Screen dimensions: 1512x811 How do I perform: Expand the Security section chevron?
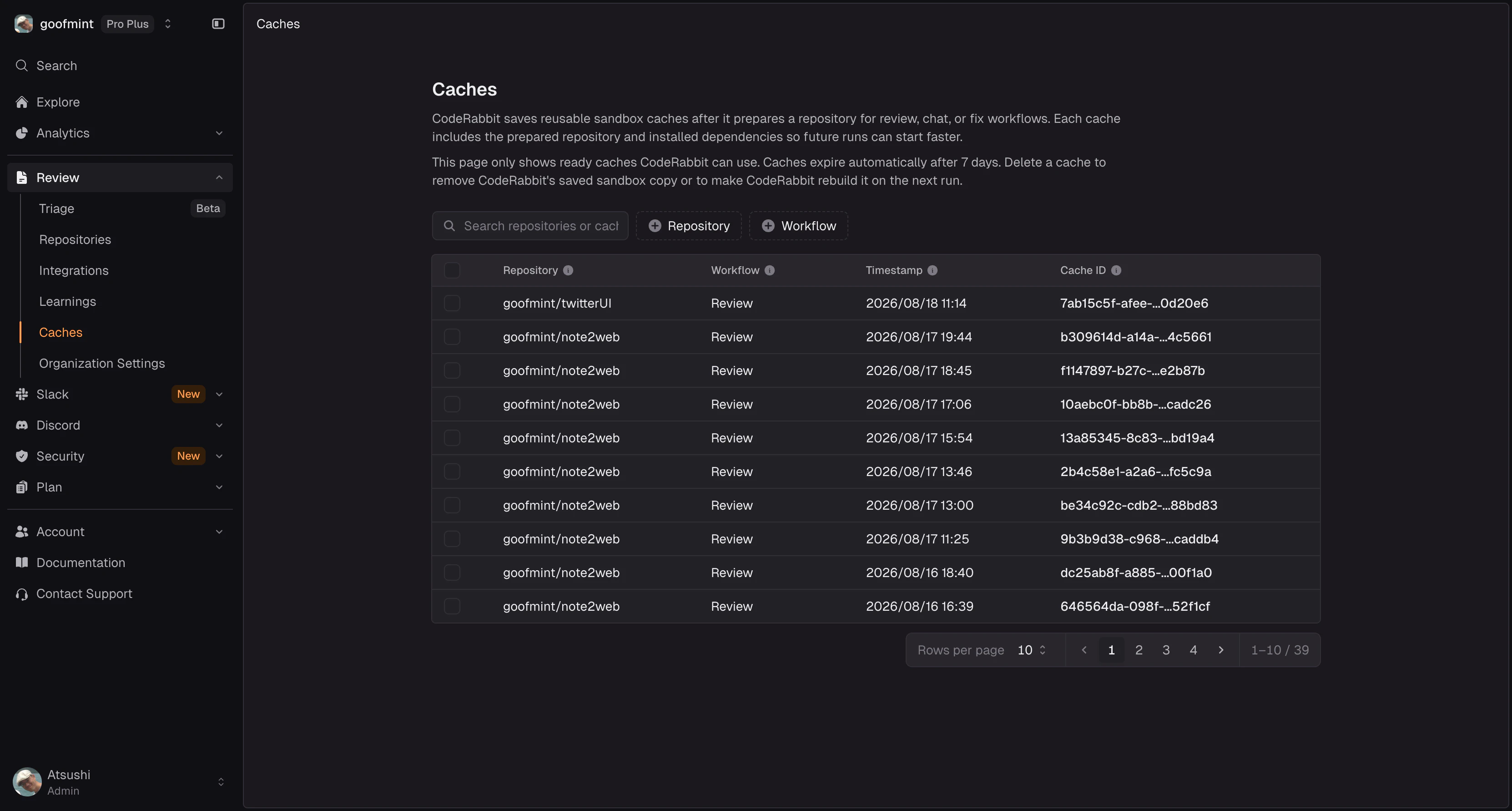[x=219, y=456]
